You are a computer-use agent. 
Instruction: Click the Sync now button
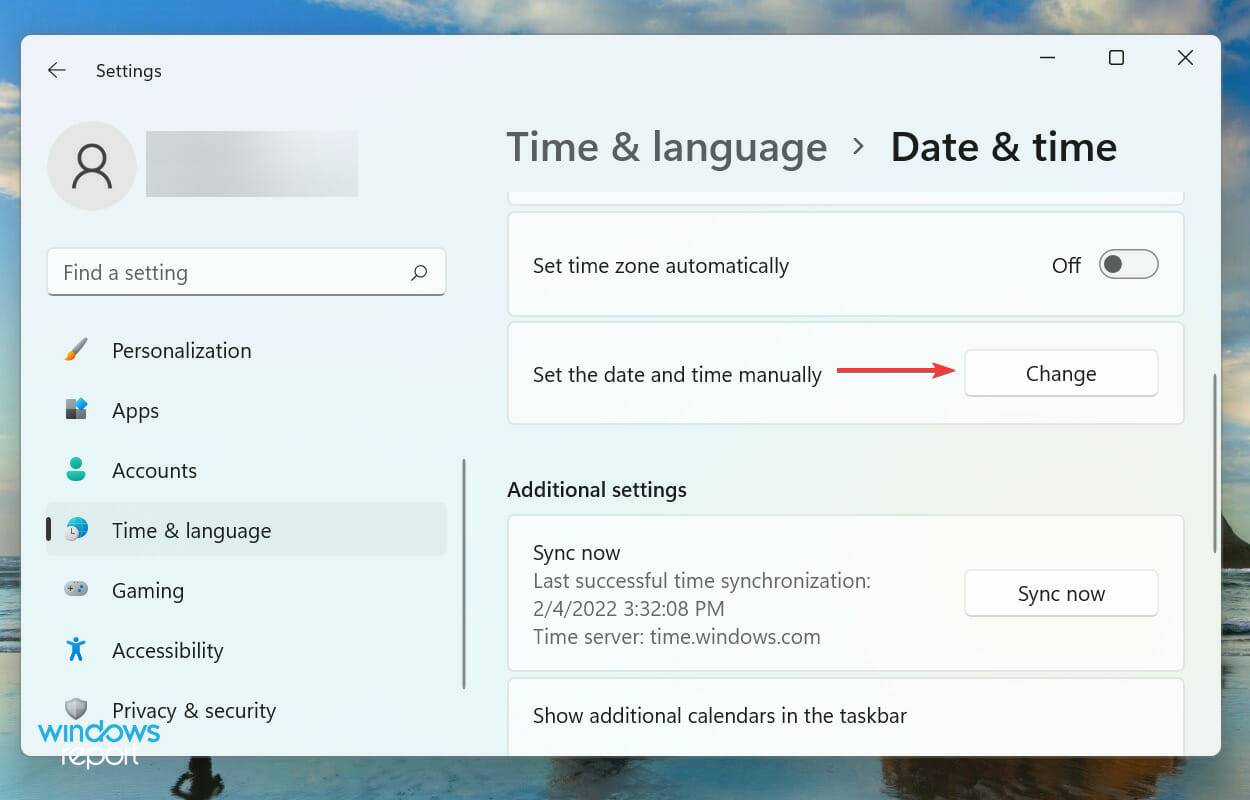coord(1061,593)
